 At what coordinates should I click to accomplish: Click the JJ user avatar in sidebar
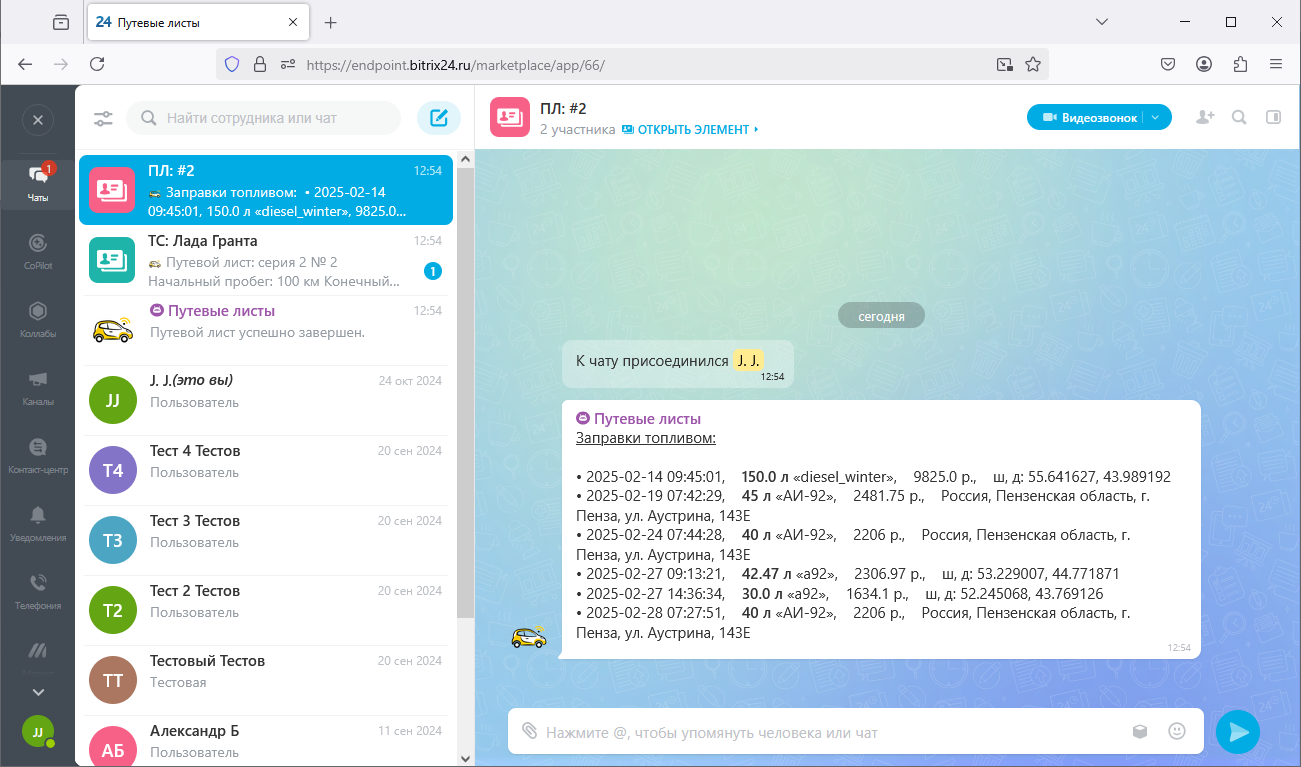tap(38, 731)
